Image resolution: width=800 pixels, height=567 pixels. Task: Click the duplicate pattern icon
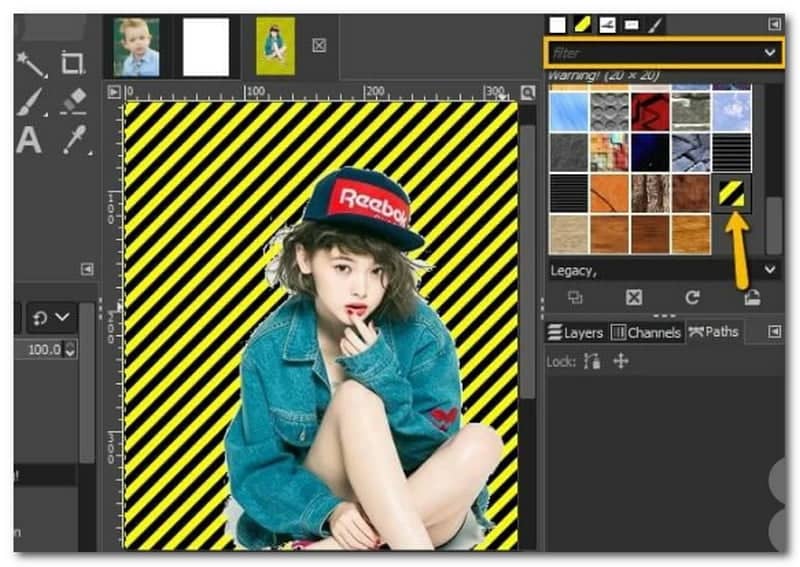point(575,297)
